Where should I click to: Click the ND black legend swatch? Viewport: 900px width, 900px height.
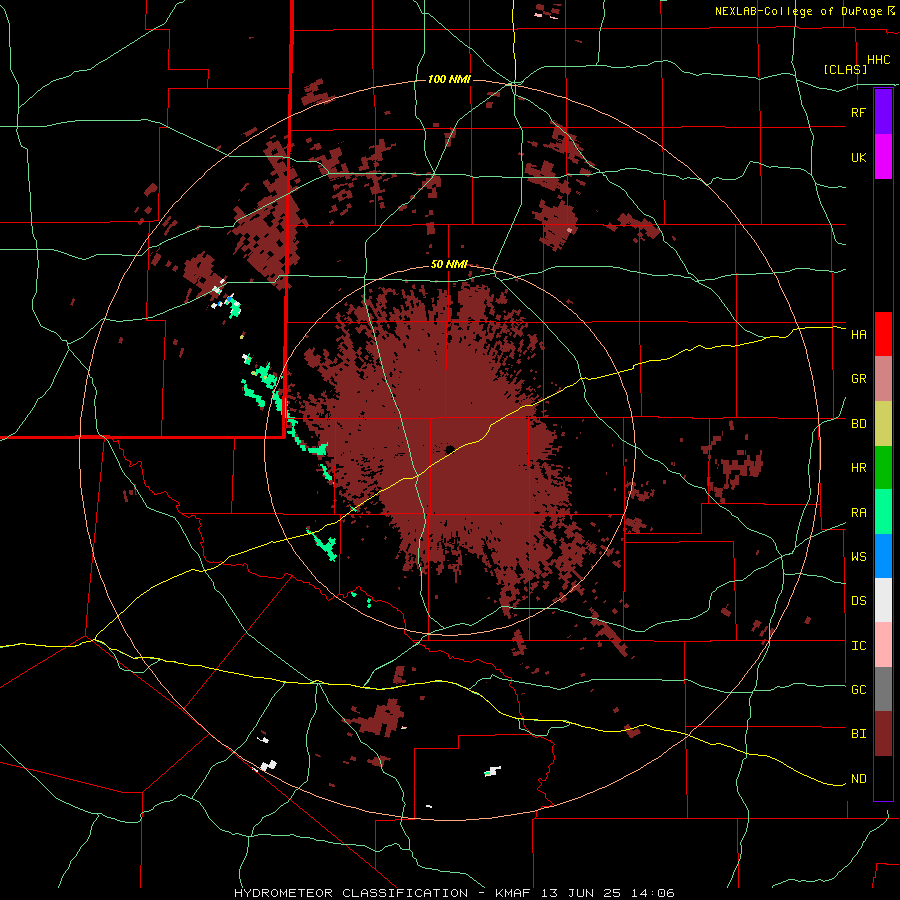pyautogui.click(x=883, y=778)
